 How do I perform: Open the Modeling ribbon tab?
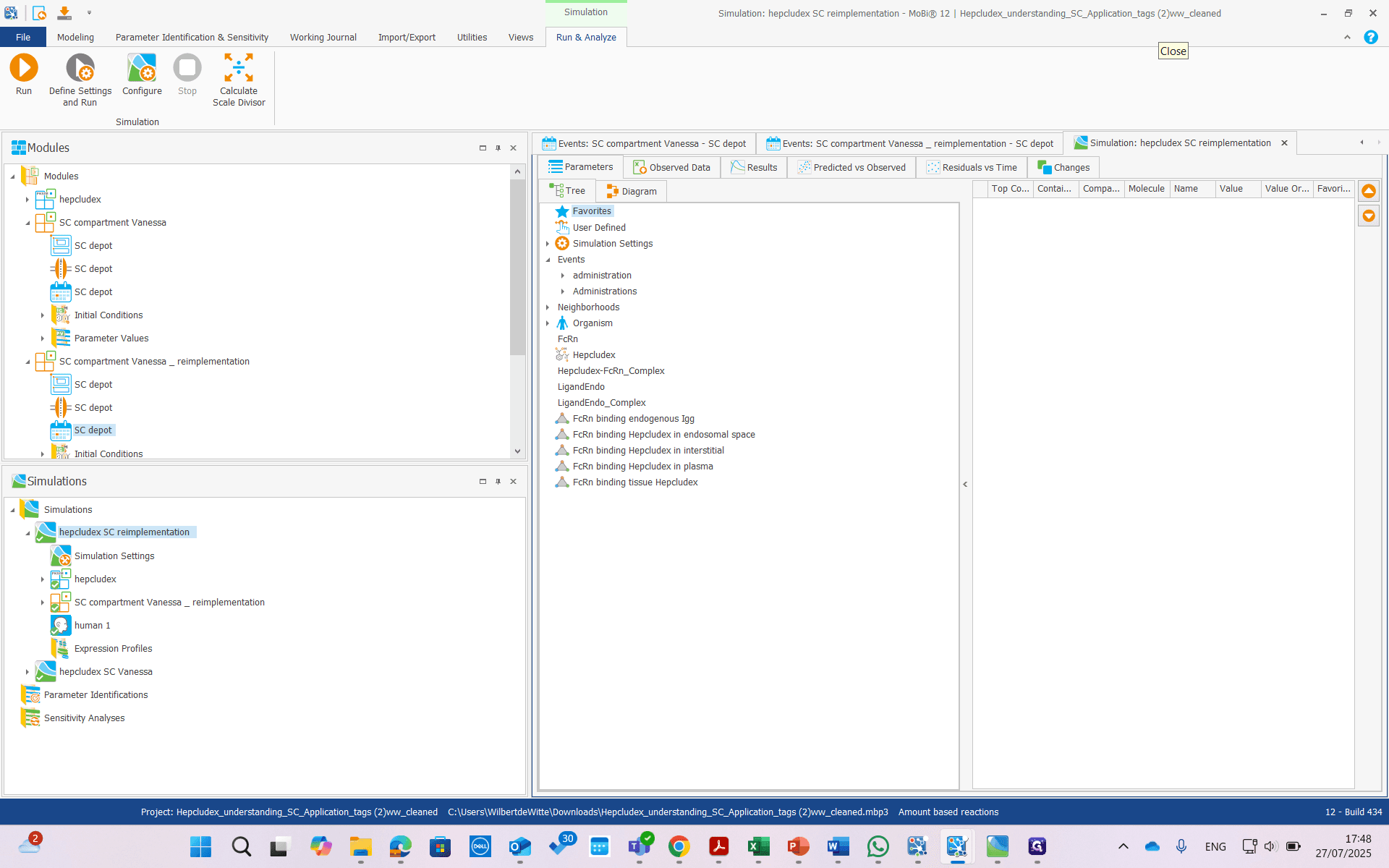[x=75, y=37]
